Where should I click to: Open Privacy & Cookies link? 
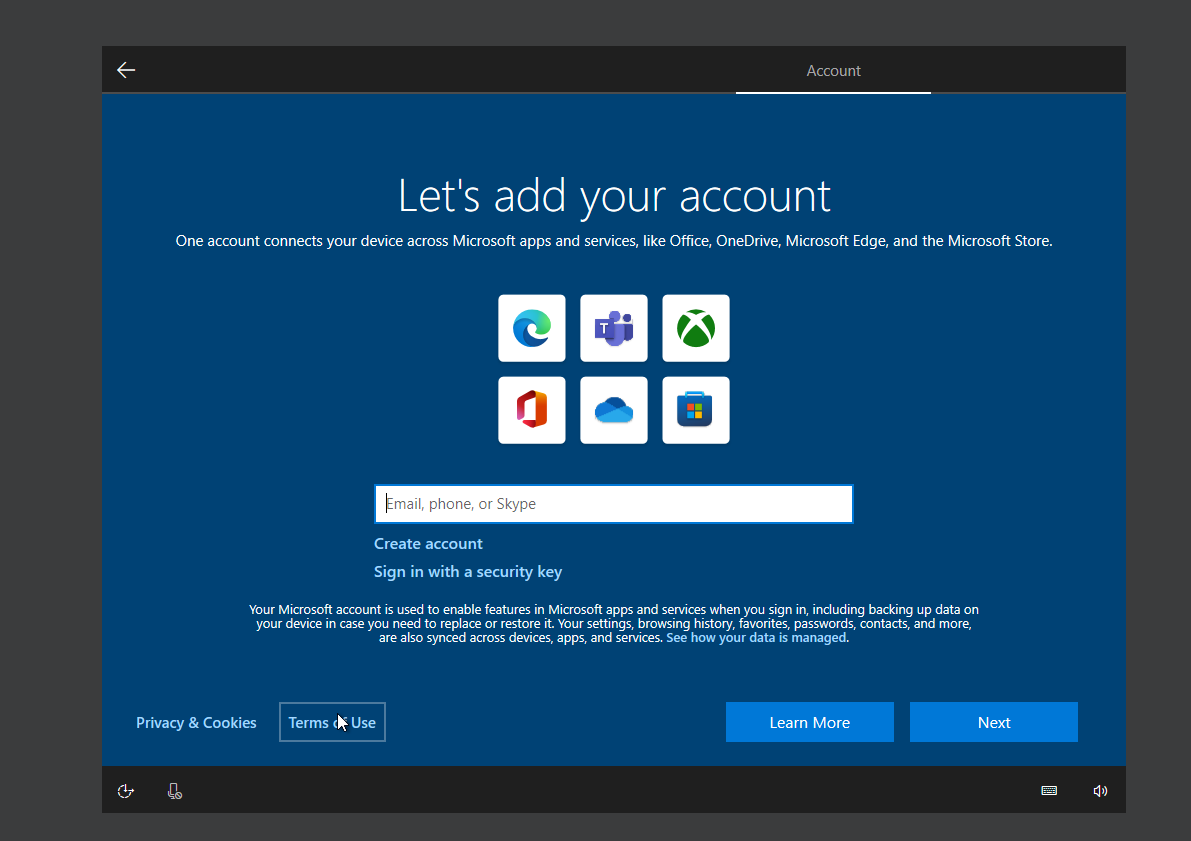coord(196,722)
